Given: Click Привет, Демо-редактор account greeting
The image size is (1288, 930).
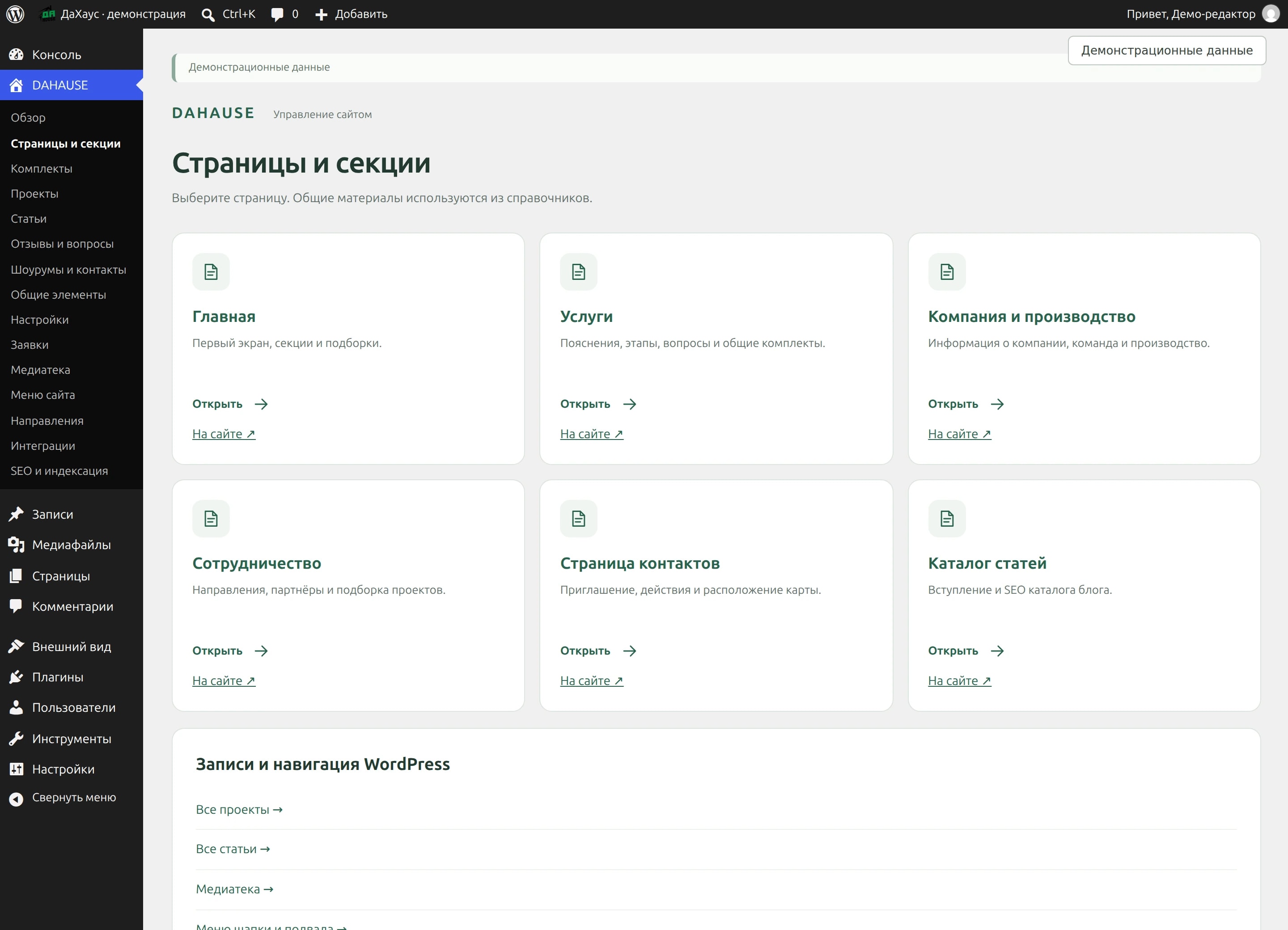Looking at the screenshot, I should (x=1191, y=14).
